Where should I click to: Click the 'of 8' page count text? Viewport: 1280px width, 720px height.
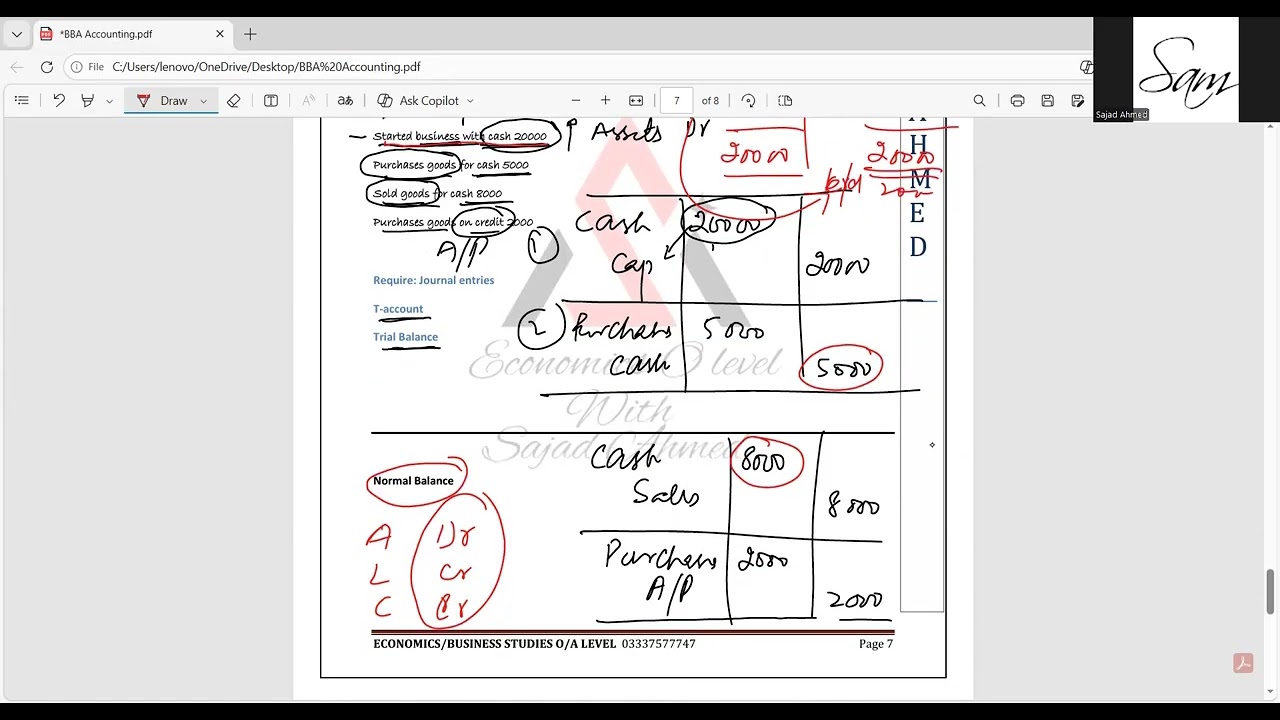tap(710, 101)
